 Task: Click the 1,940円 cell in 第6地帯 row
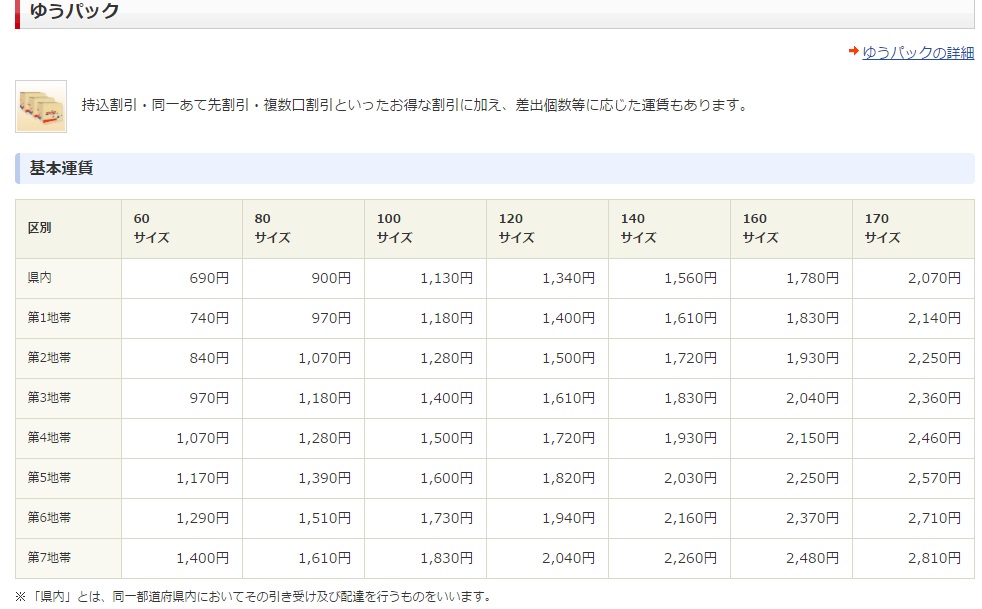pyautogui.click(x=547, y=519)
